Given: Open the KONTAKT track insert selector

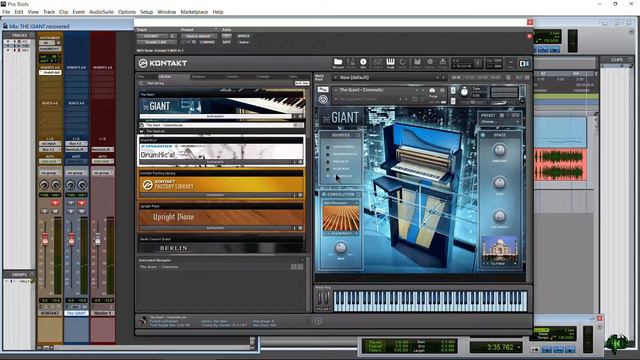Looking at the screenshot, I should (153, 36).
